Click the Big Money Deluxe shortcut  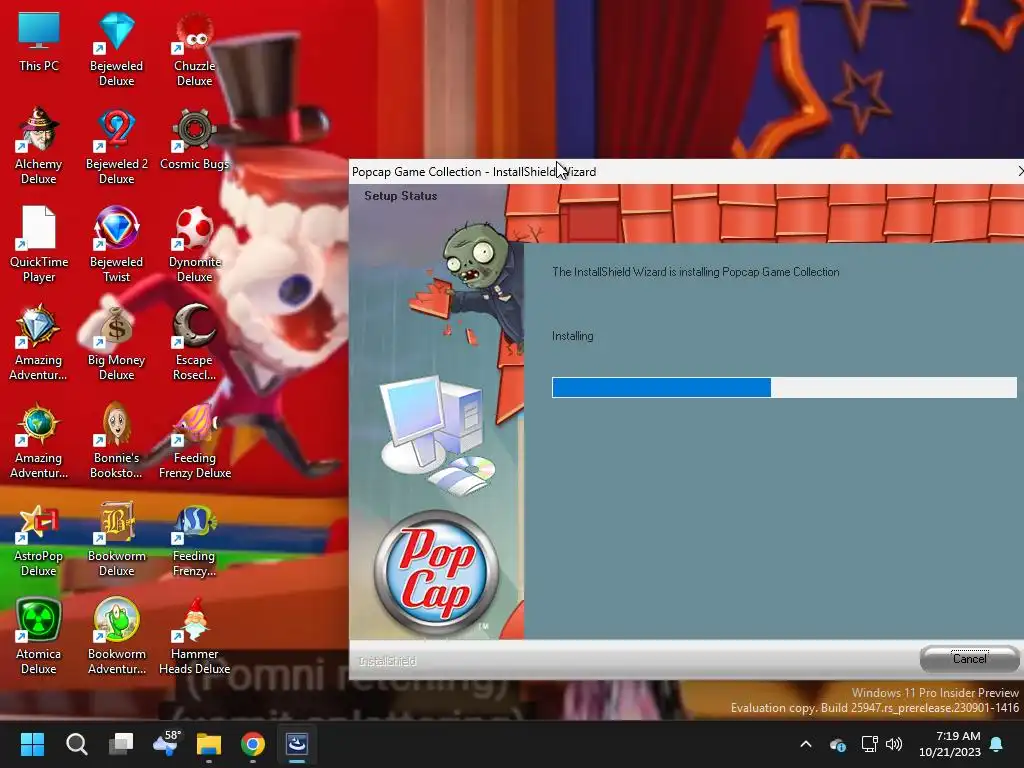tap(116, 344)
